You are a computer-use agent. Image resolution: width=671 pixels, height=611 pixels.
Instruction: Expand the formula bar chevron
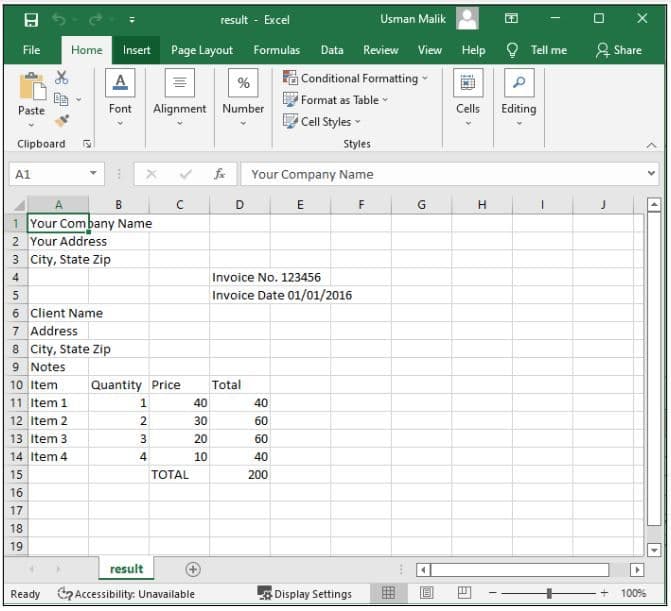652,174
